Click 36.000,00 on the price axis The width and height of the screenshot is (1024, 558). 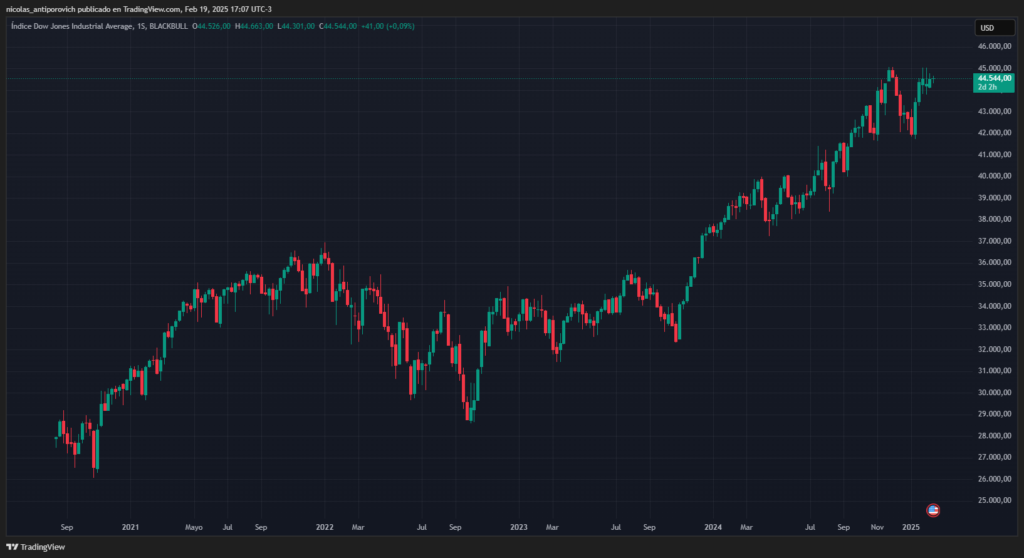(995, 262)
